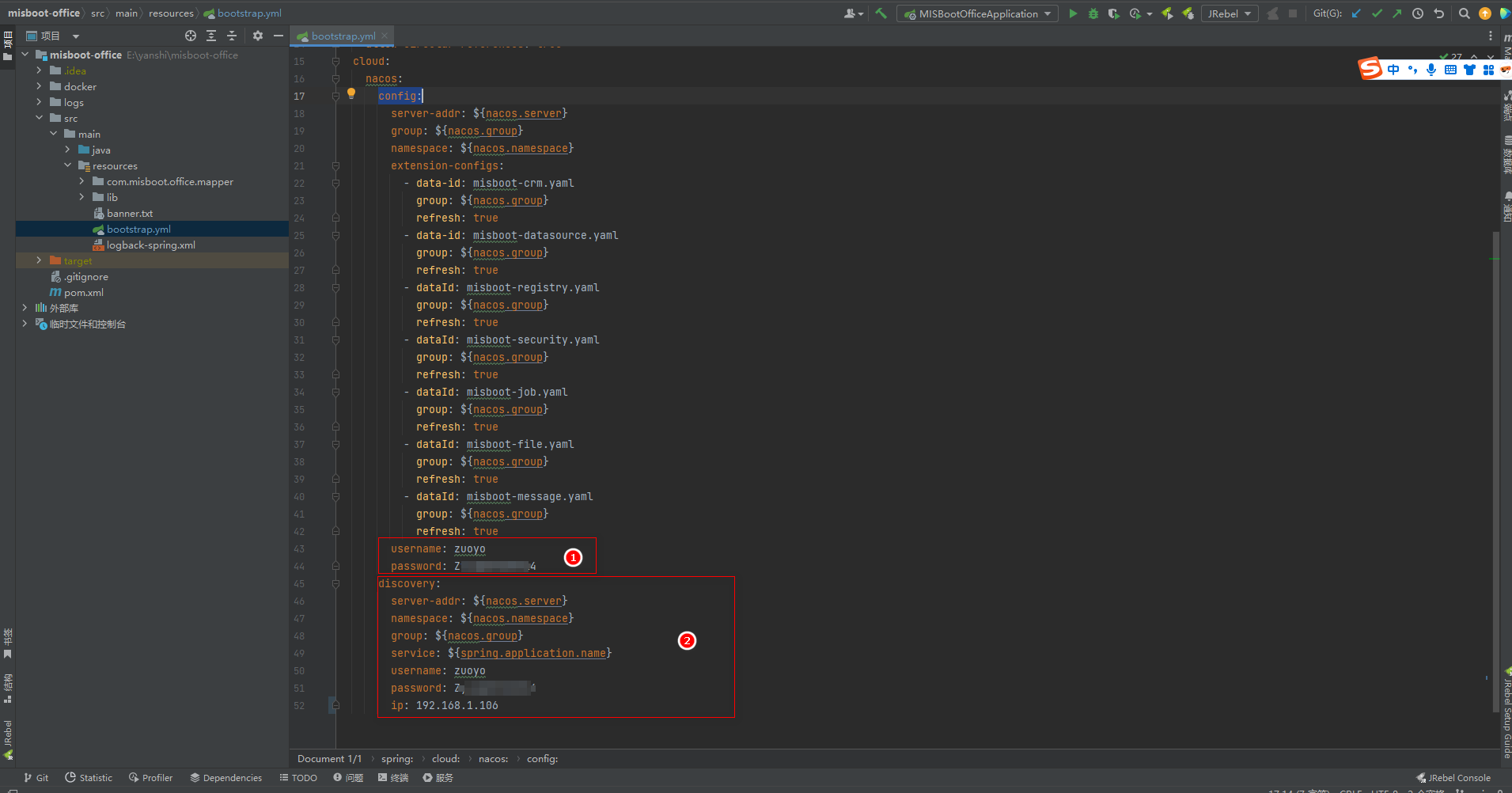Open the JRebel dropdown
The height and width of the screenshot is (793, 1512).
1230,13
